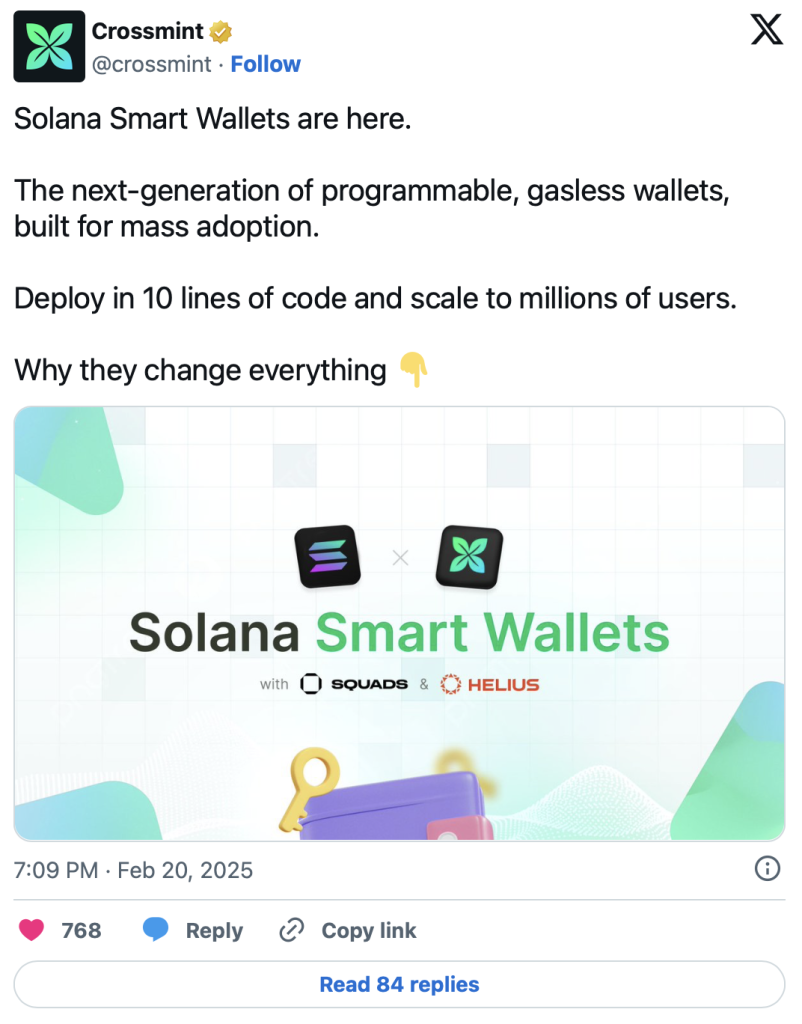Click the Copy link text

click(x=368, y=930)
